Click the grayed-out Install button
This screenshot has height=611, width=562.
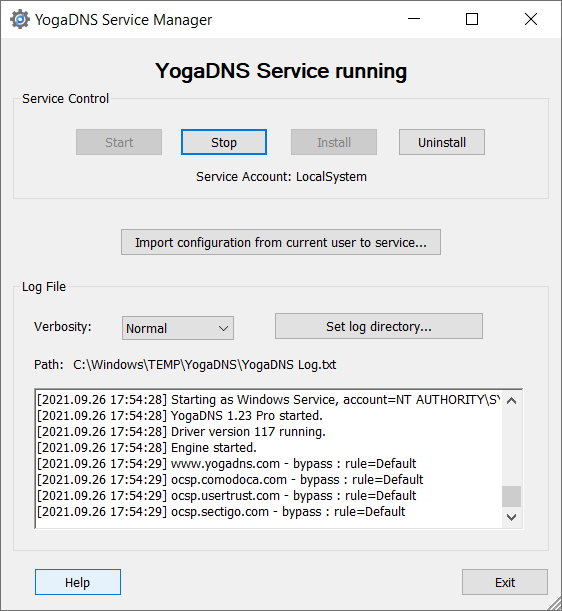pyautogui.click(x=334, y=142)
